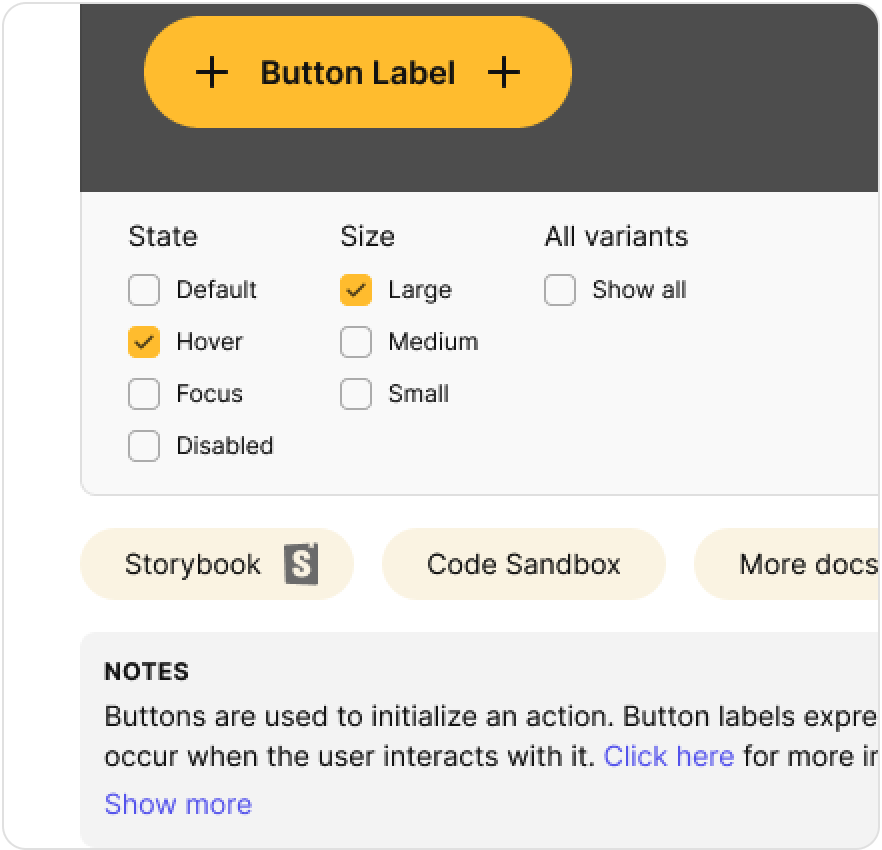Open the Storybook chip
The height and width of the screenshot is (850, 882).
pyautogui.click(x=217, y=564)
